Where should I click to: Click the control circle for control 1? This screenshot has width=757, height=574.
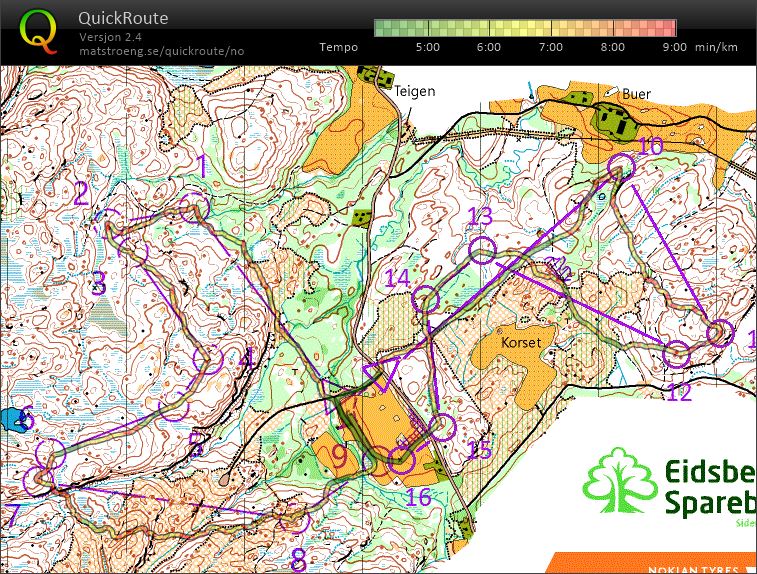point(194,208)
